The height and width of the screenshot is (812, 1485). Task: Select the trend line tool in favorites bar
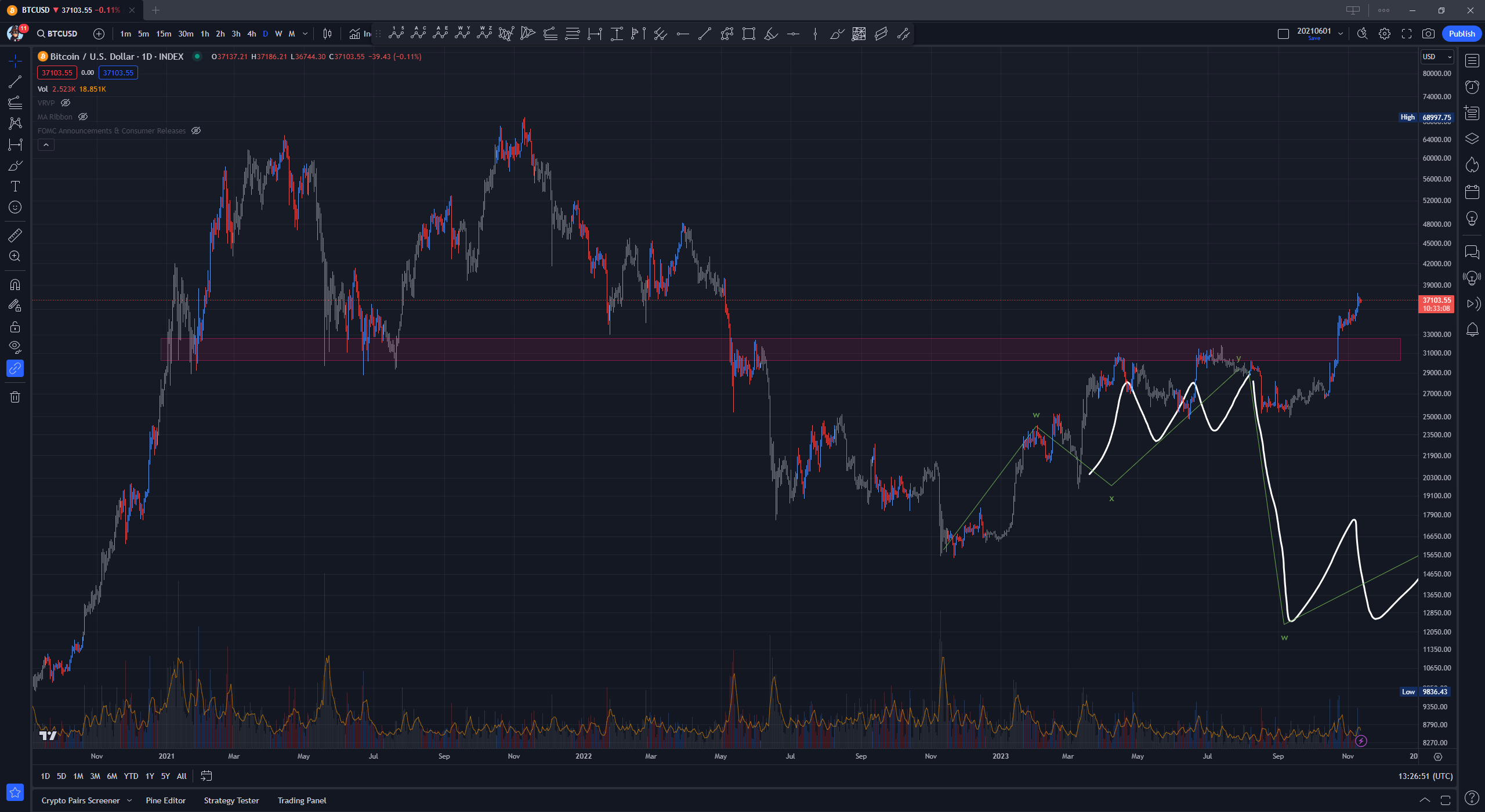click(705, 34)
